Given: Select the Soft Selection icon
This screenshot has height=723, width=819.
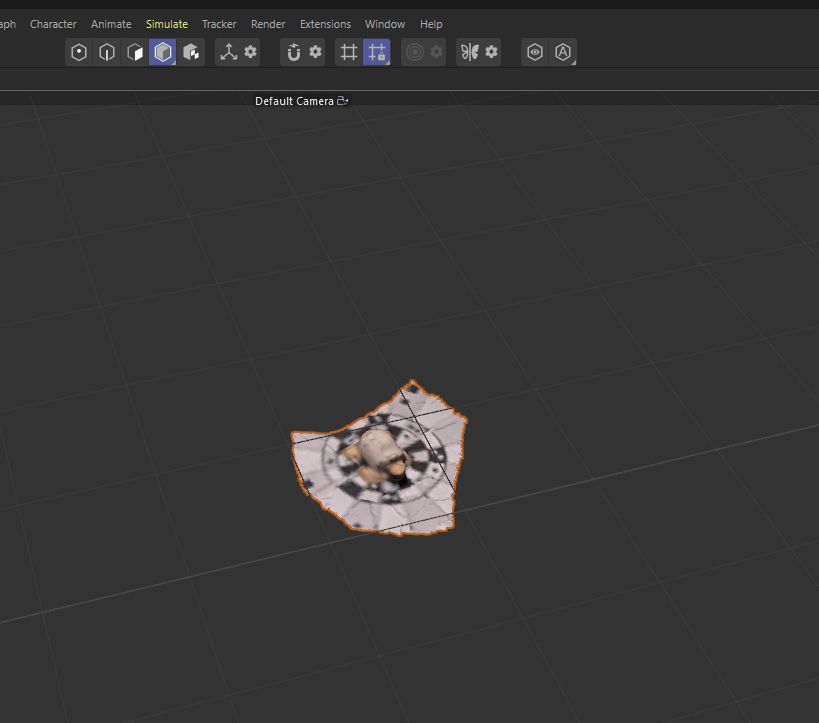Looking at the screenshot, I should coord(414,52).
